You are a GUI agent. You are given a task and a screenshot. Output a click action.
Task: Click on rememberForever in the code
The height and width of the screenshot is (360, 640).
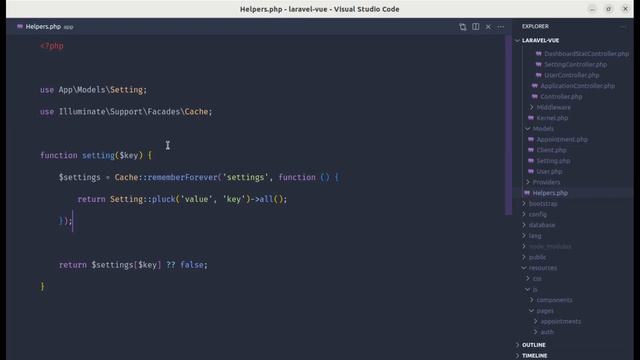(182, 177)
